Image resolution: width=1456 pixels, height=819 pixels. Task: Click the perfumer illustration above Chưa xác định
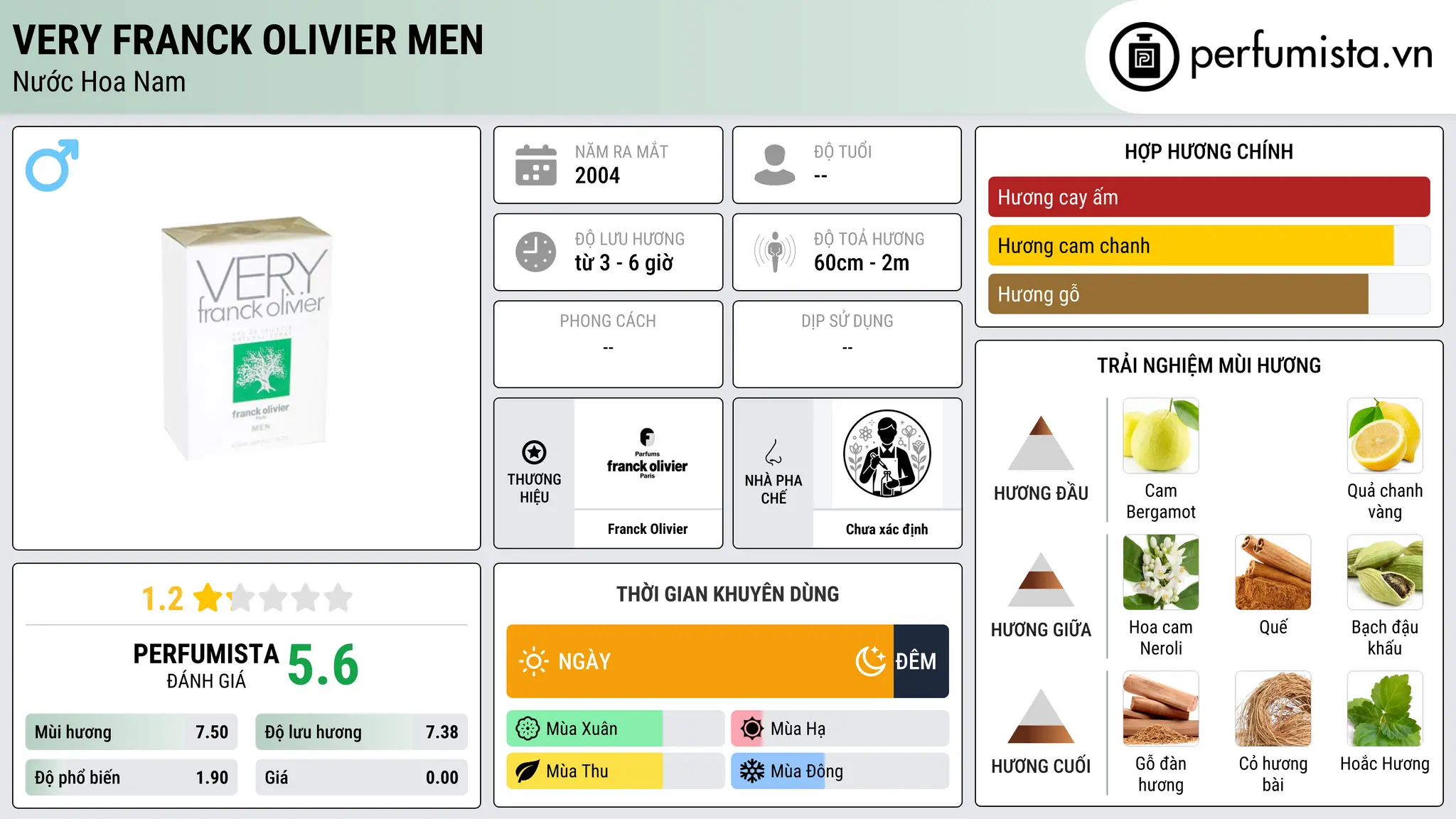[x=887, y=454]
